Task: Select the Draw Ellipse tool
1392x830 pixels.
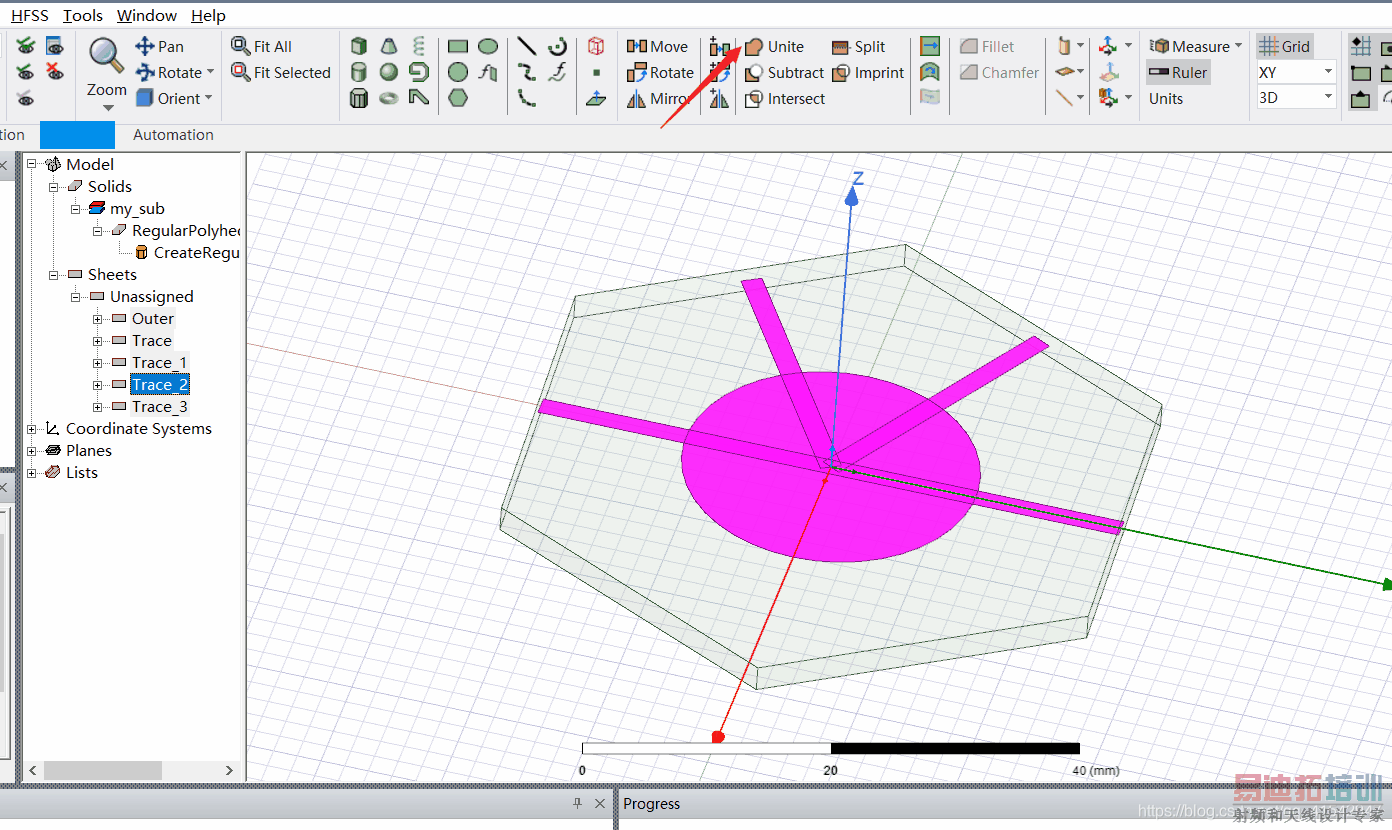Action: click(x=488, y=47)
